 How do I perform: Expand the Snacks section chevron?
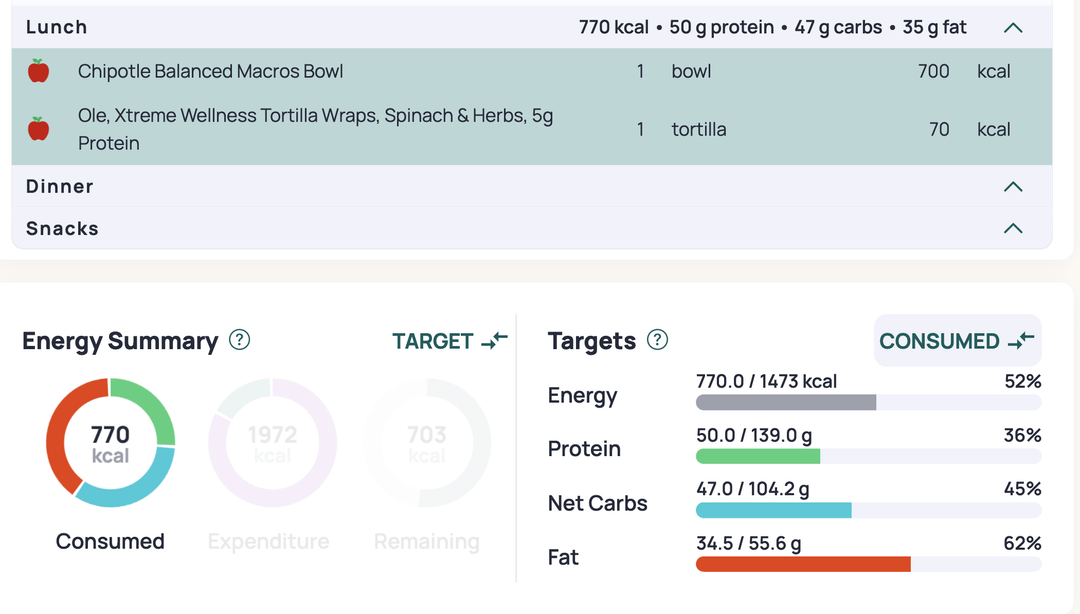1013,229
